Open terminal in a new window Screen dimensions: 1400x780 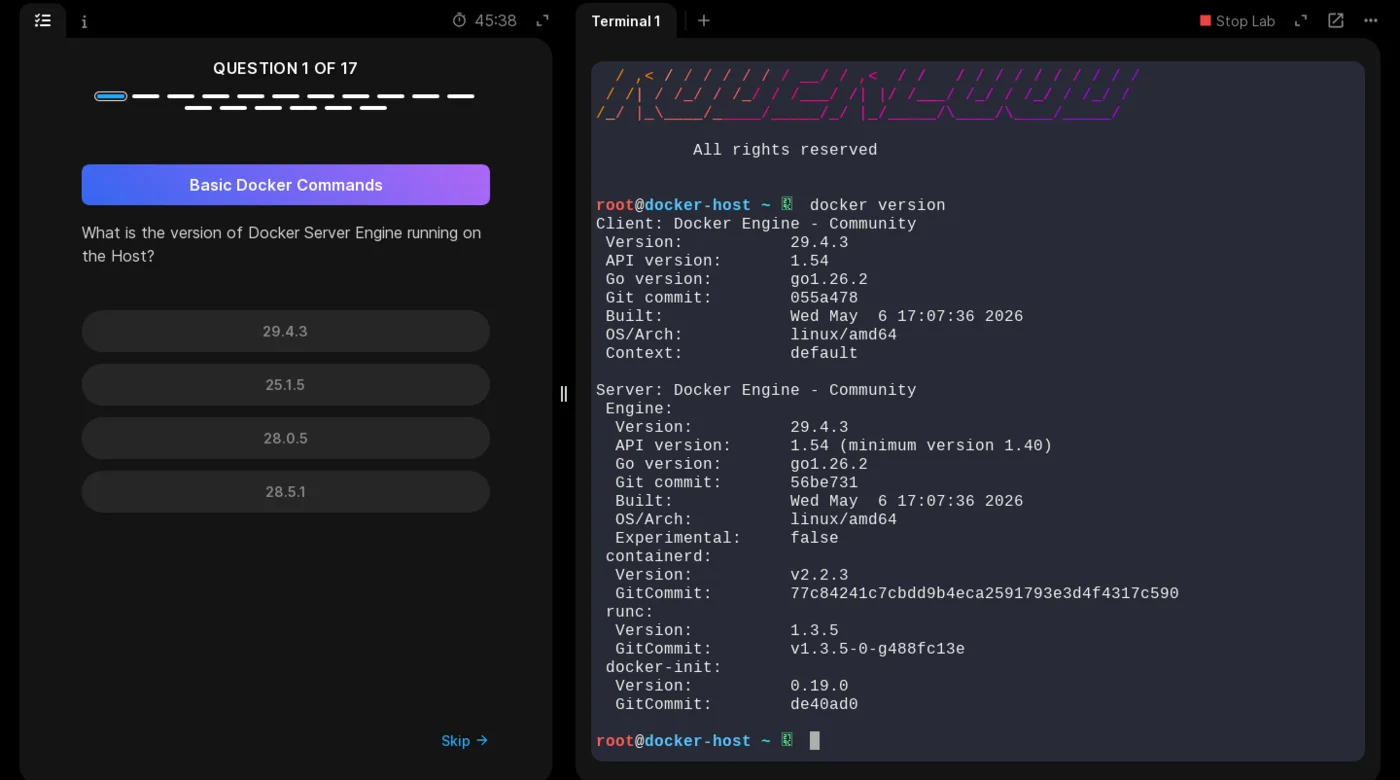coord(1336,20)
